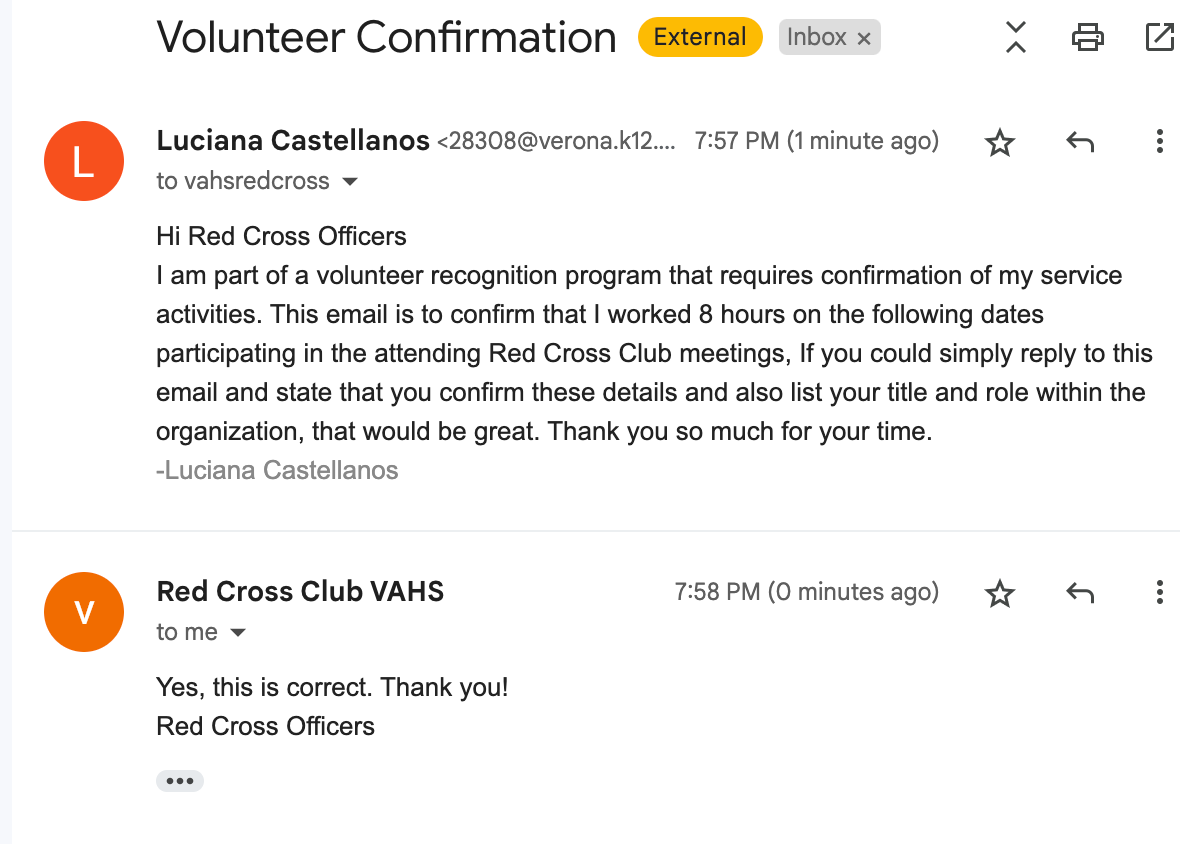Expand the 'to me' recipient details
The height and width of the screenshot is (844, 1194).
click(238, 633)
